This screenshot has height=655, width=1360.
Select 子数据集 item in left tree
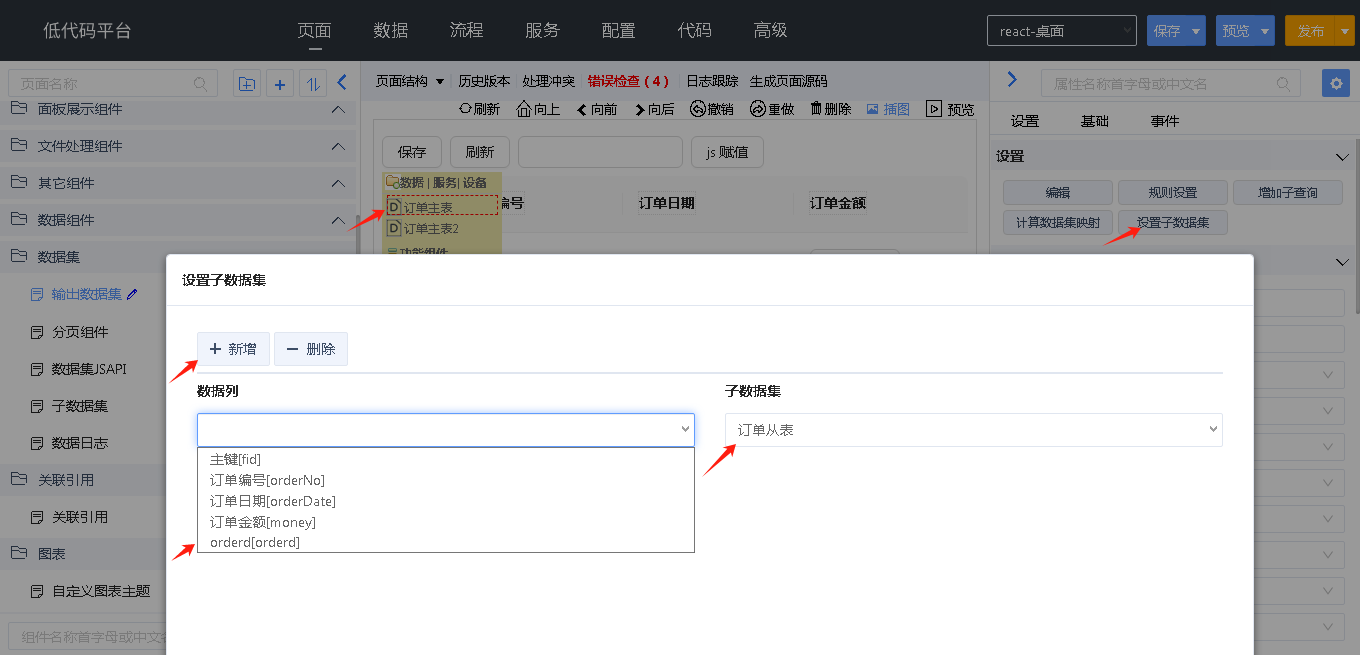click(x=80, y=406)
